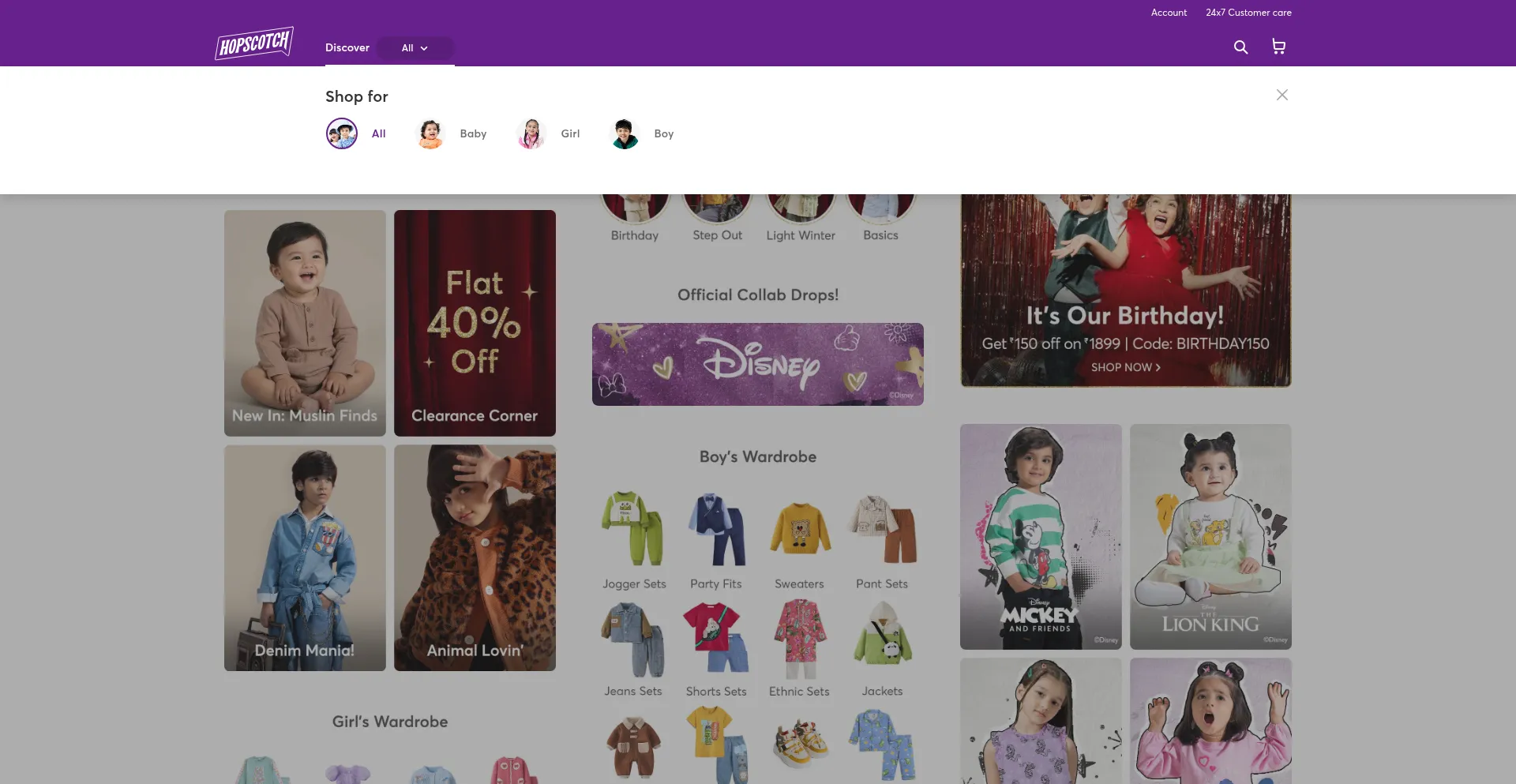
Task: Click SHOP NOW on birthday banner
Action: [x=1125, y=367]
